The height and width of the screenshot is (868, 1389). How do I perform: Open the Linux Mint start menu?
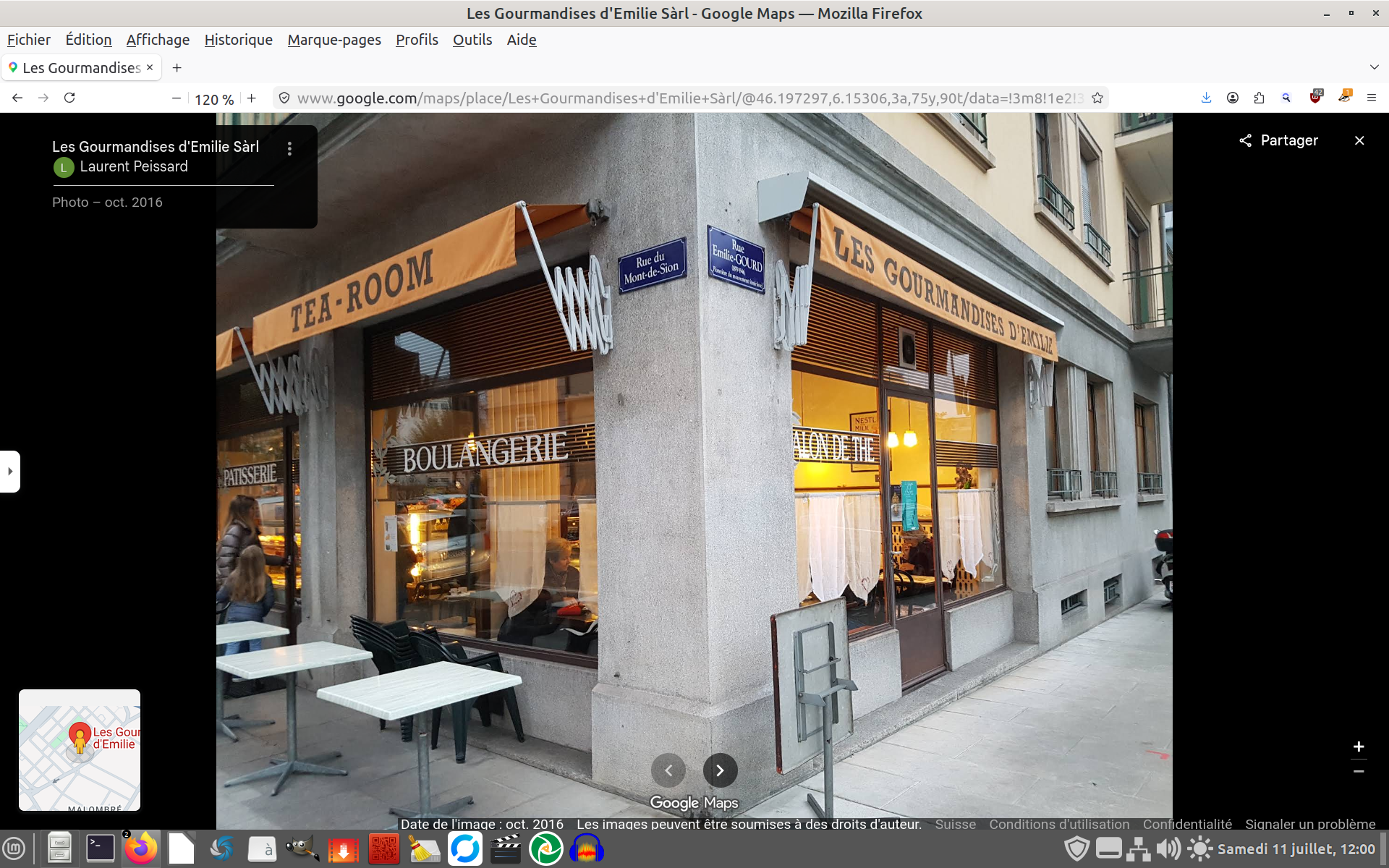coord(14,848)
